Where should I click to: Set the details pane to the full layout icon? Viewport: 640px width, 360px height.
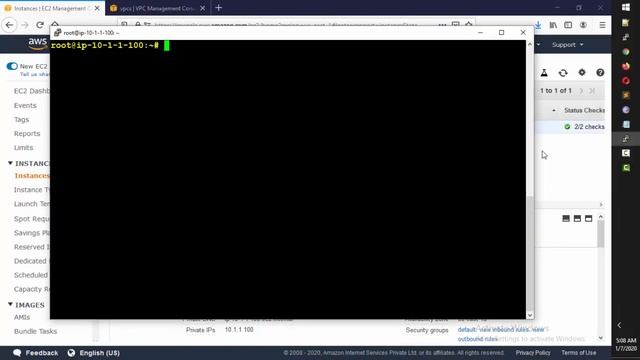(589, 219)
